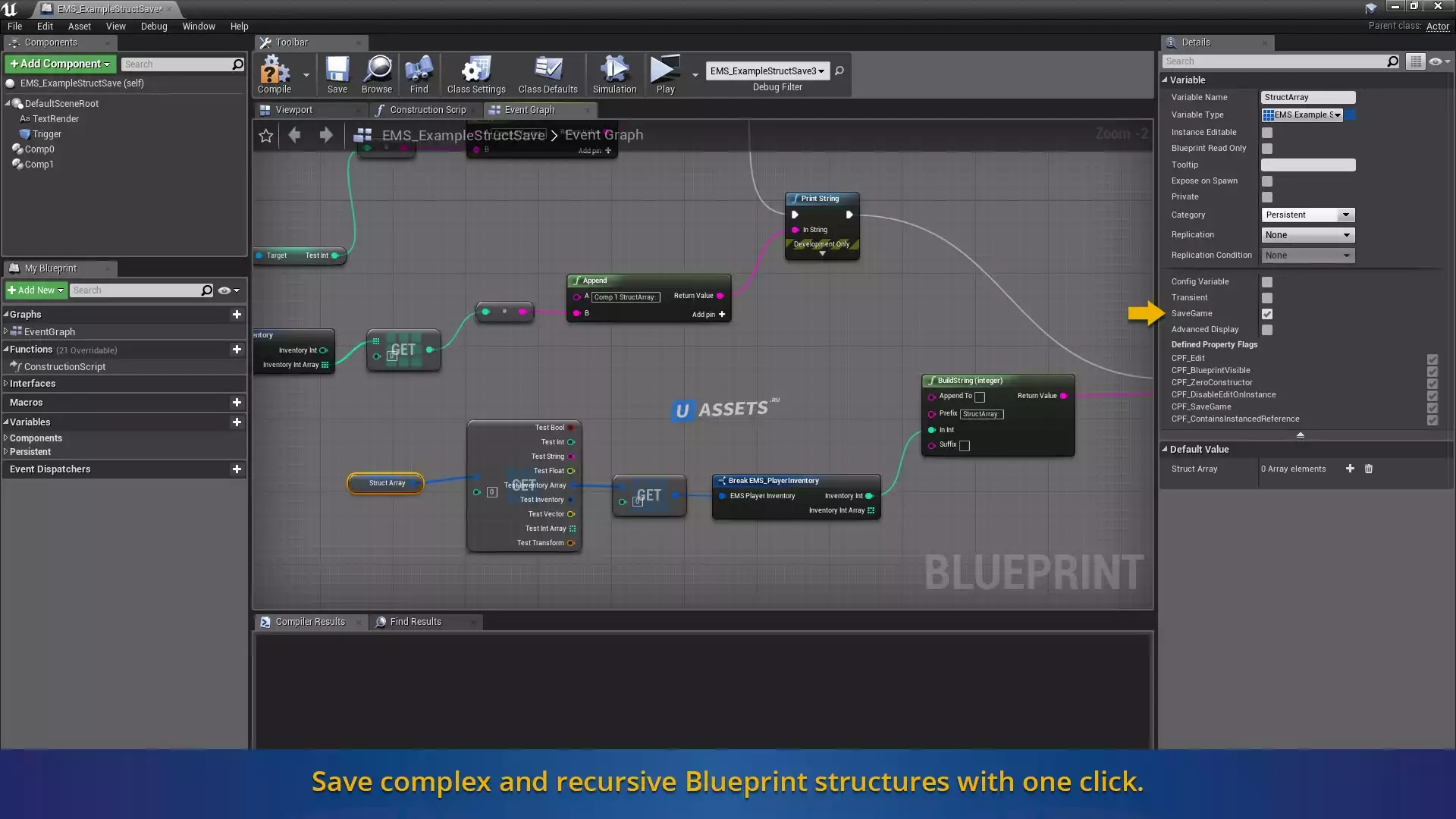
Task: Open the Asset menu
Action: [x=79, y=27]
